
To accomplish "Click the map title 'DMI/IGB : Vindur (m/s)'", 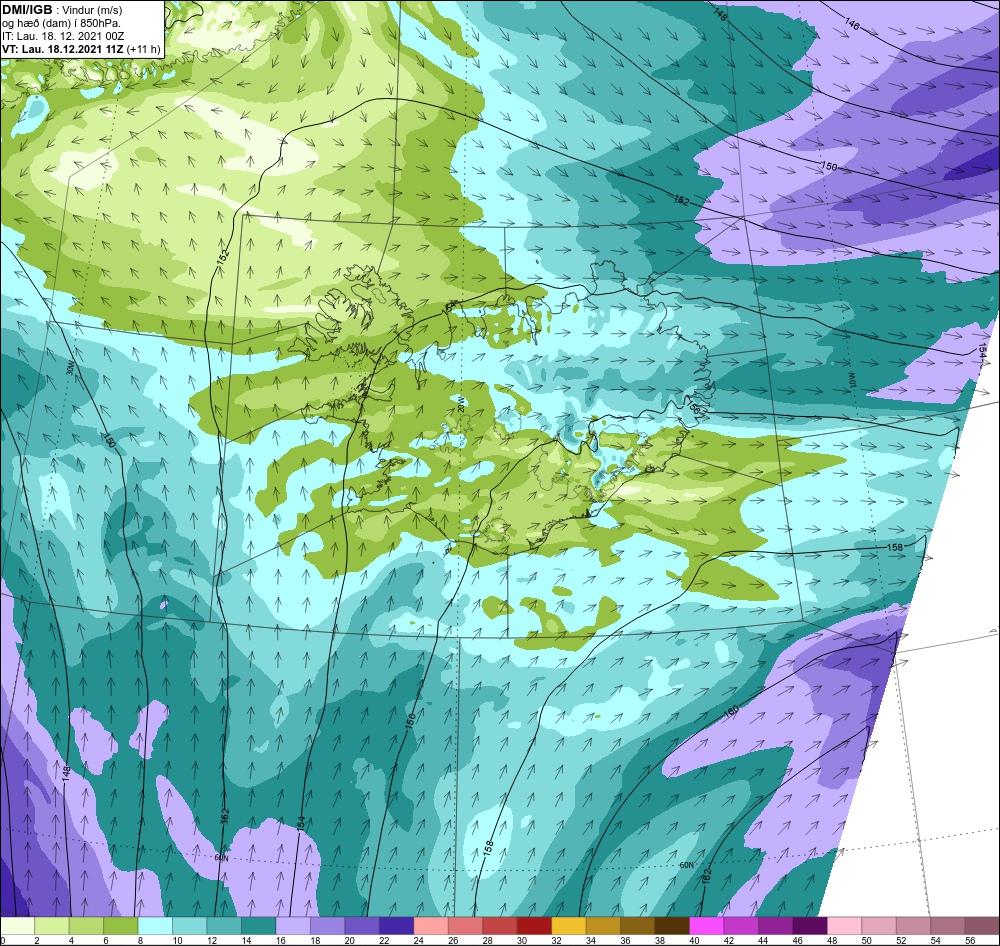I will point(62,10).
